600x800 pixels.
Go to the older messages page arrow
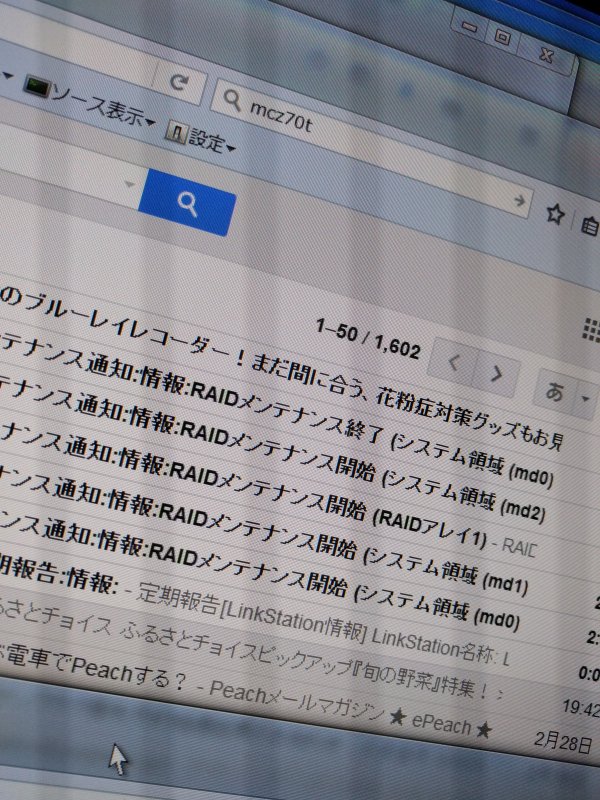(496, 374)
